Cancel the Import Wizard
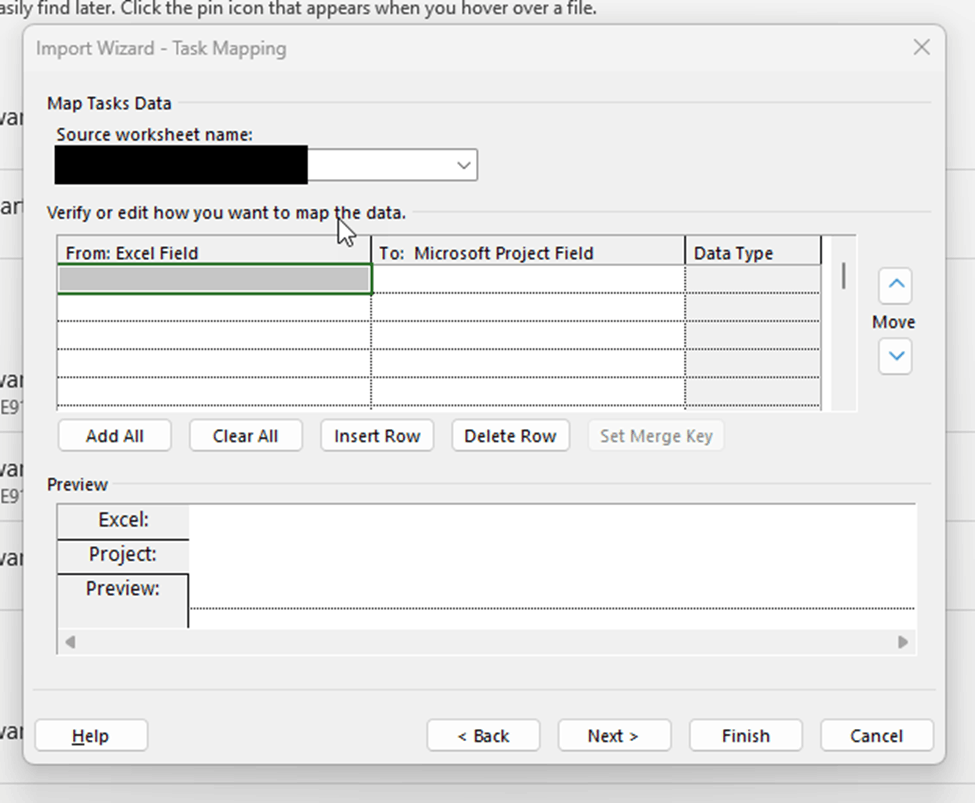The image size is (975, 803). pos(877,735)
